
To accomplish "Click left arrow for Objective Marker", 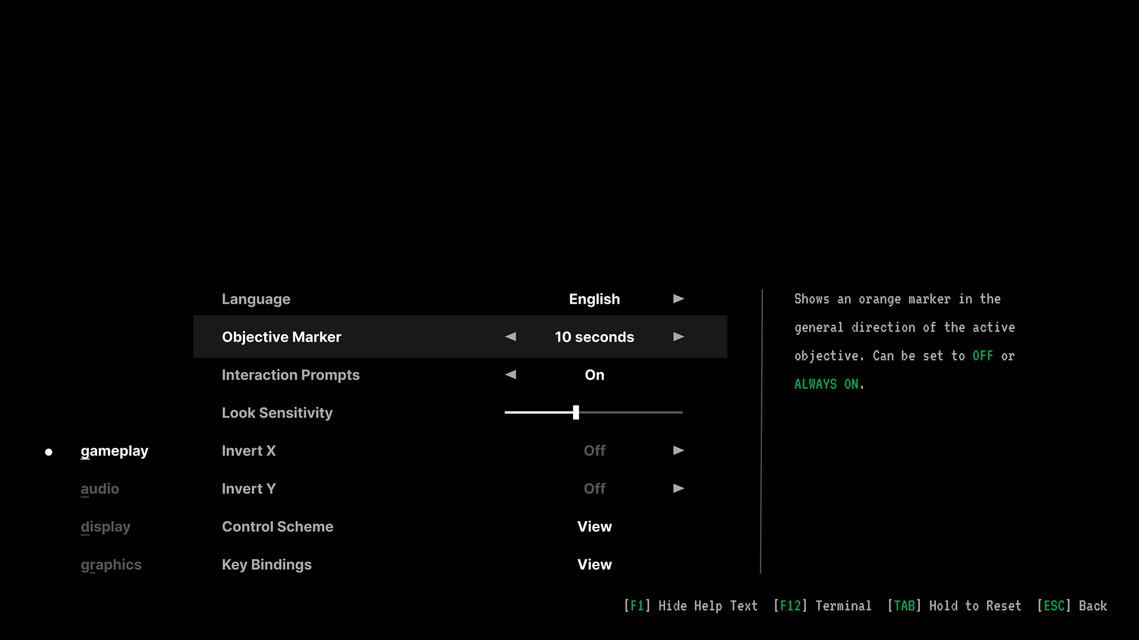I will pyautogui.click(x=511, y=336).
